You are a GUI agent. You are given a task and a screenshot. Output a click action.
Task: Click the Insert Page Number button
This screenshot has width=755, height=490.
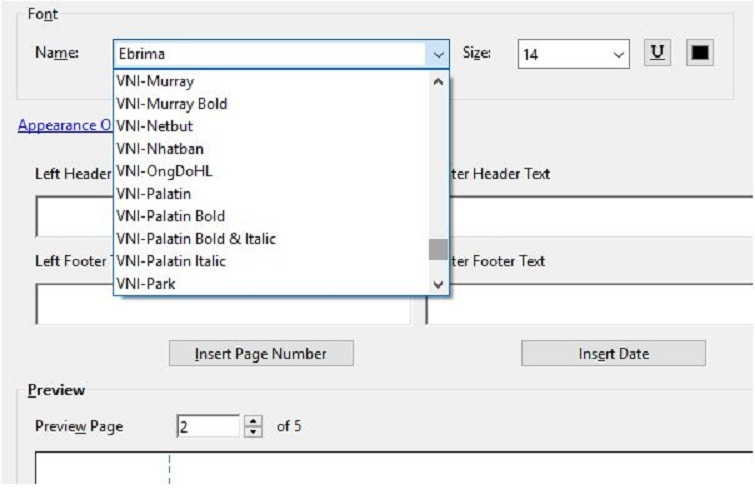[260, 353]
